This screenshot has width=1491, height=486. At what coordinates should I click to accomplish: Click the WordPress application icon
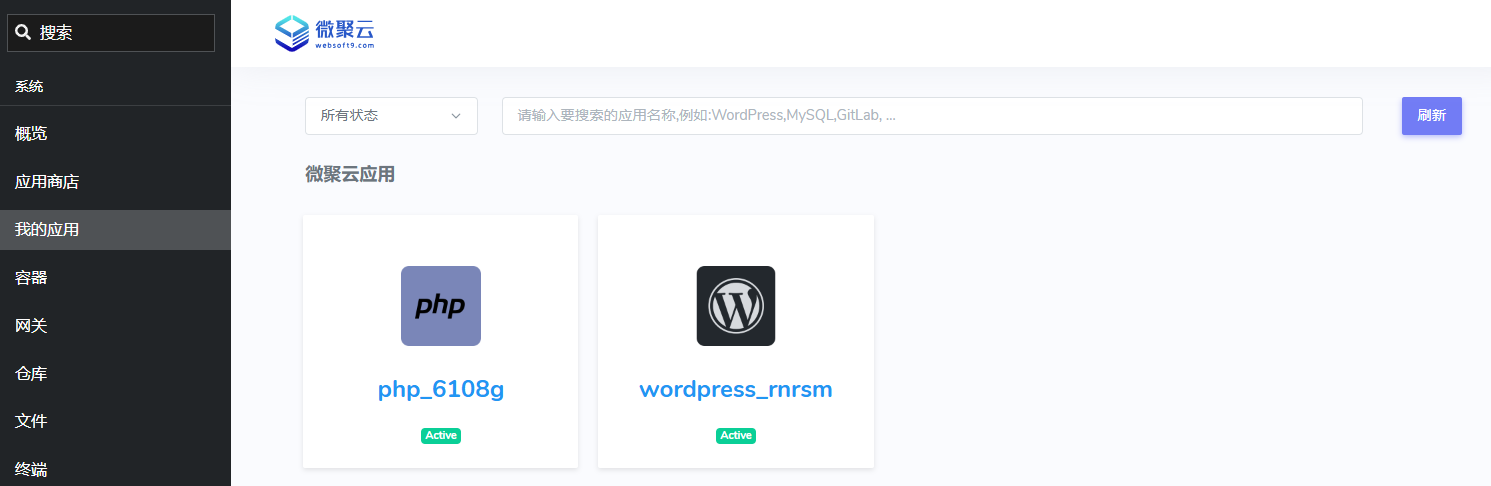[735, 306]
